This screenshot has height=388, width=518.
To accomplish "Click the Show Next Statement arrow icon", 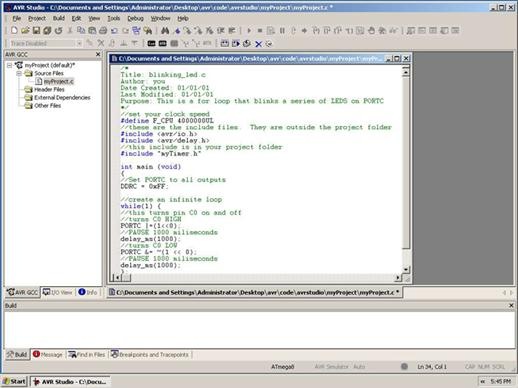I will (304, 30).
